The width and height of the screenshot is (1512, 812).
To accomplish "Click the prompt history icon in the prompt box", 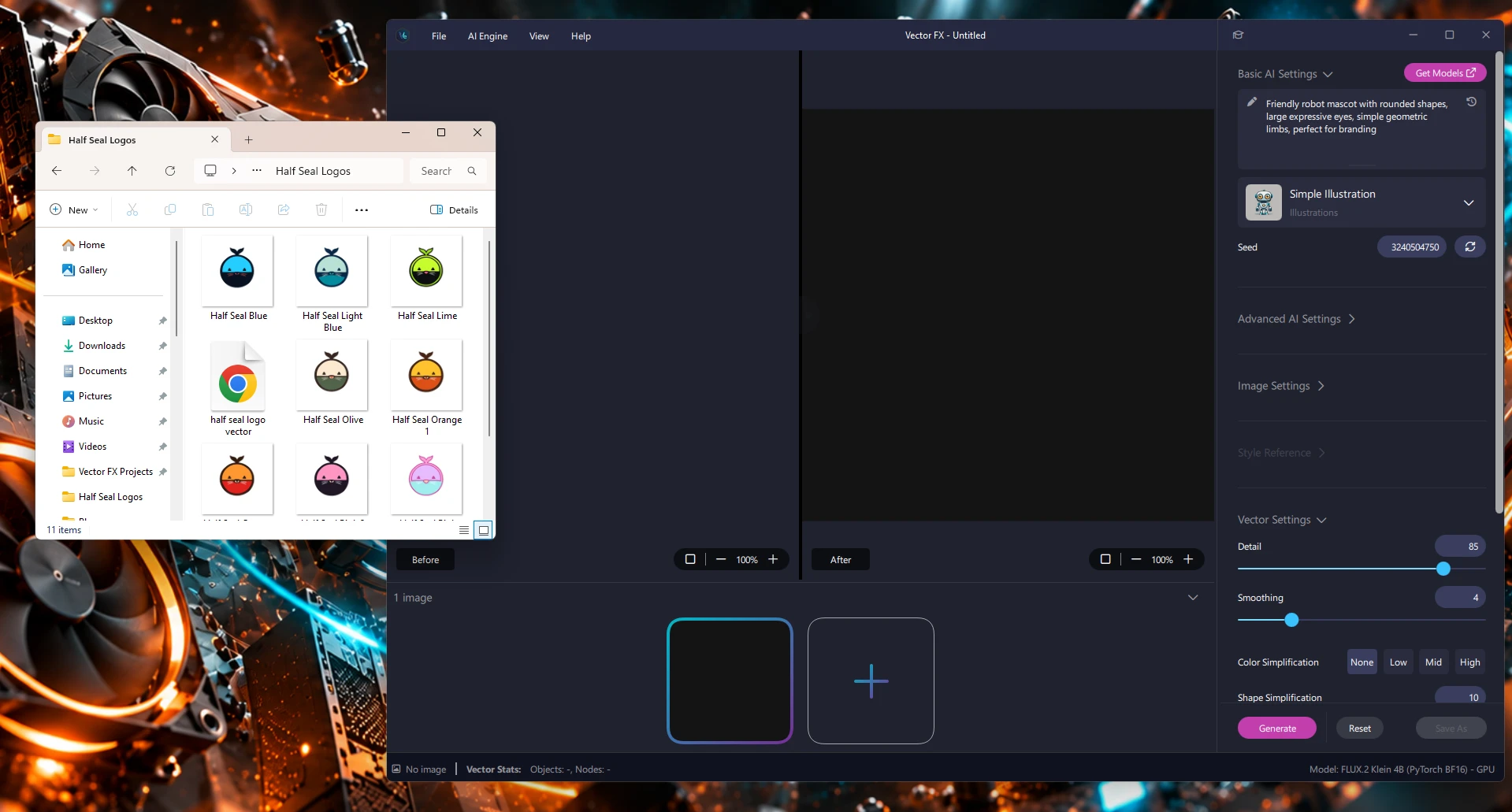I will pos(1471,102).
